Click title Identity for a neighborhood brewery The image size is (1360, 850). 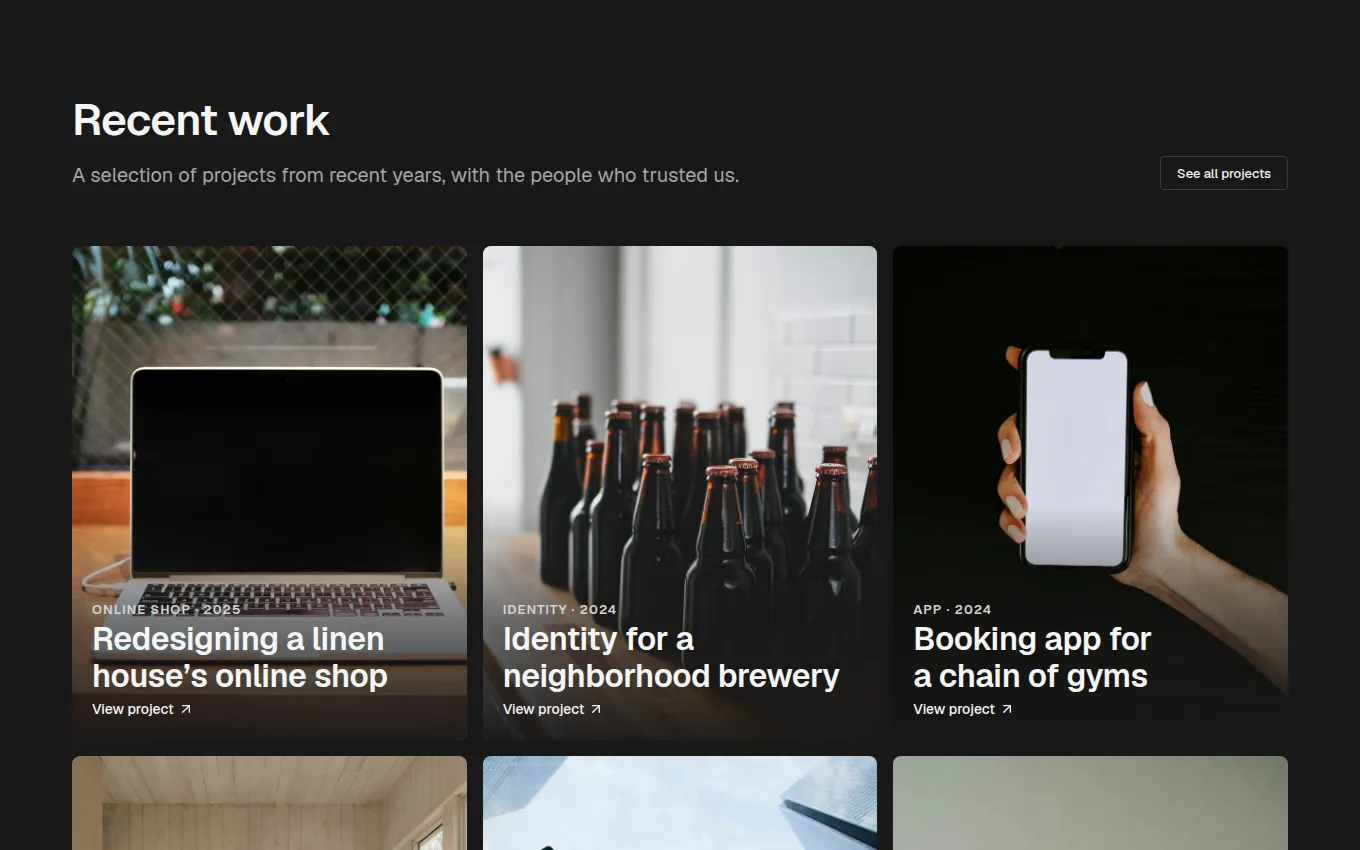671,657
